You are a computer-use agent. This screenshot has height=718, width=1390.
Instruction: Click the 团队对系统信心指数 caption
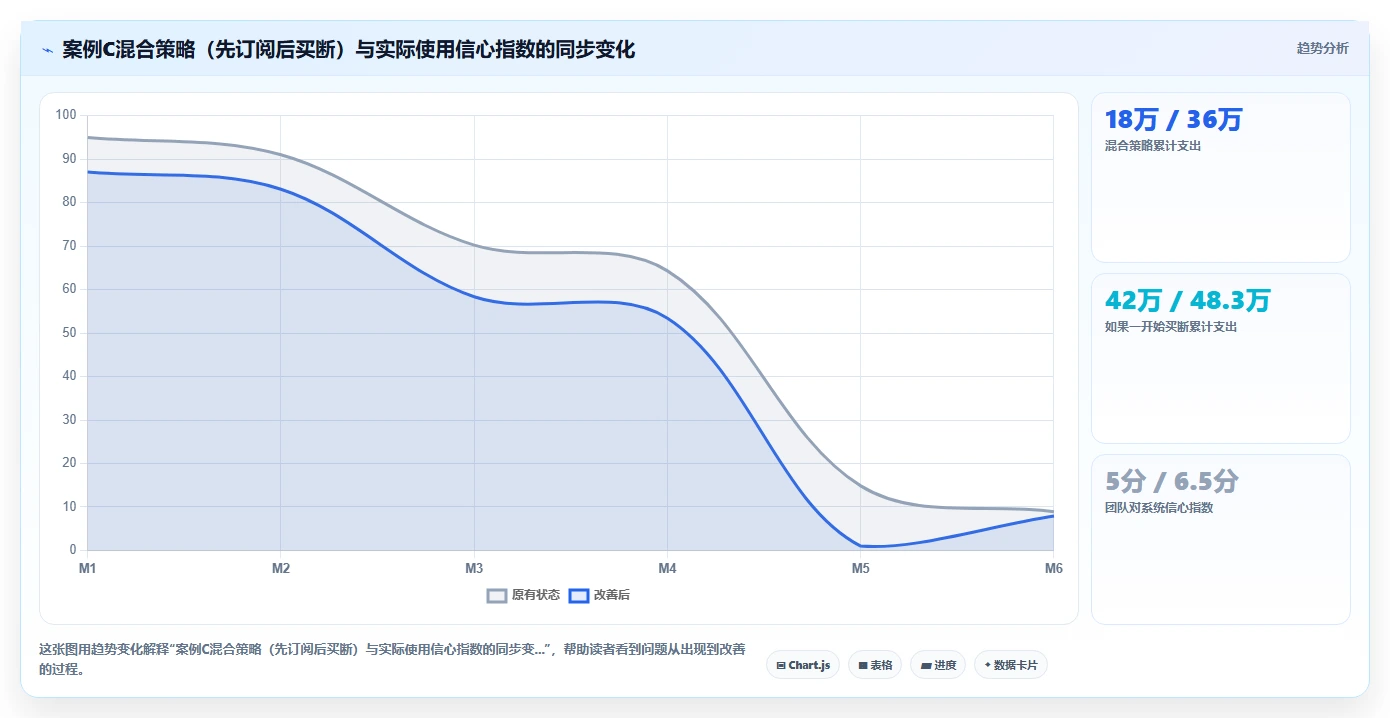click(1159, 508)
